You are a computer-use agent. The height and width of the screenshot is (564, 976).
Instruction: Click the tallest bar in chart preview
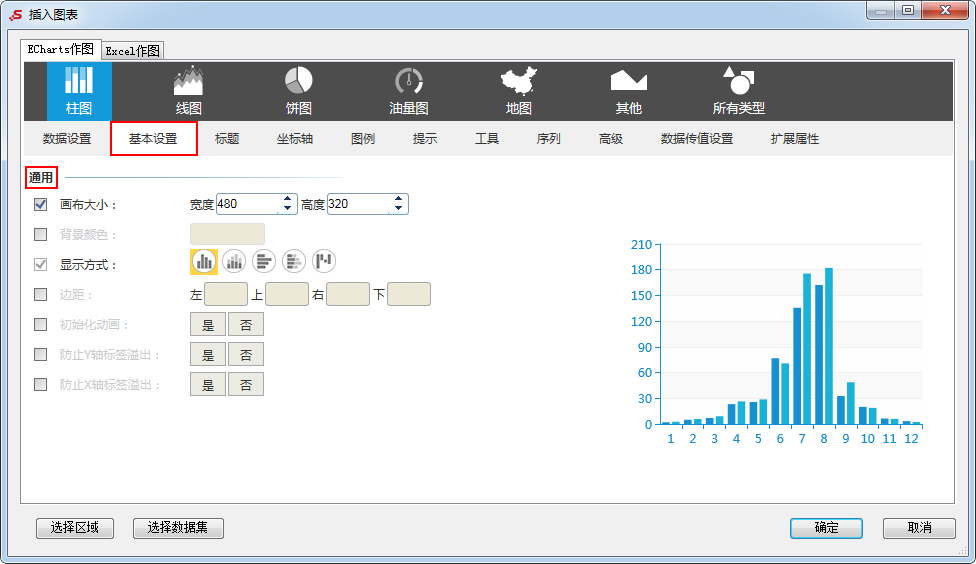(x=828, y=346)
